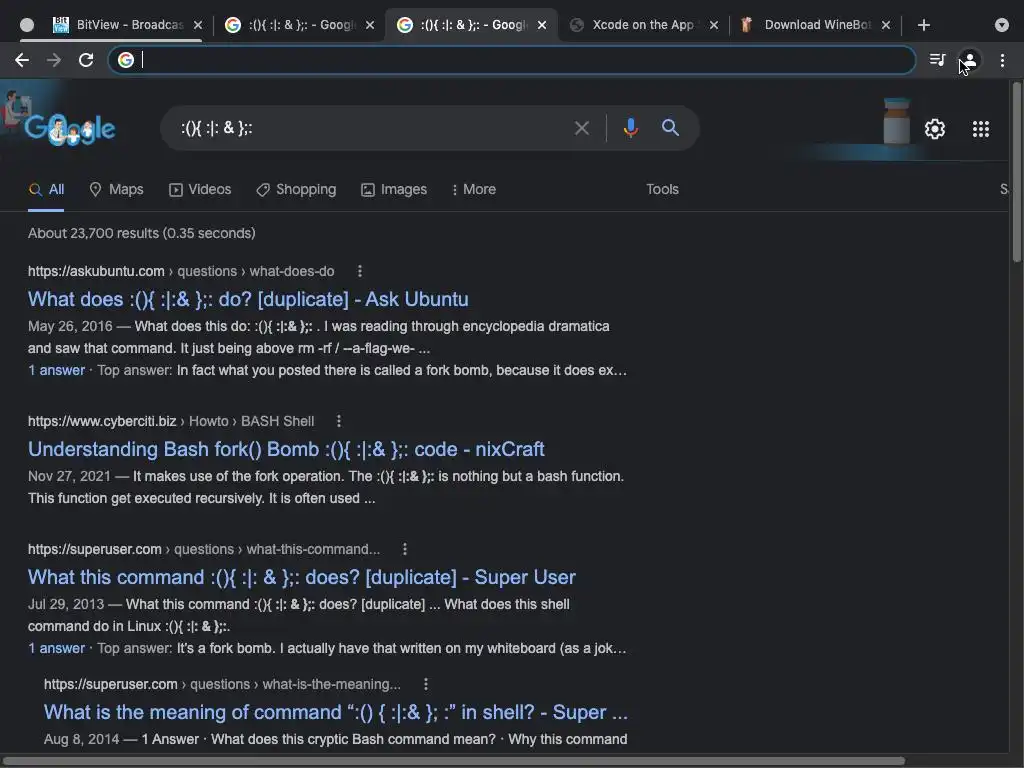Click the vertical page scrollbar

1016,172
